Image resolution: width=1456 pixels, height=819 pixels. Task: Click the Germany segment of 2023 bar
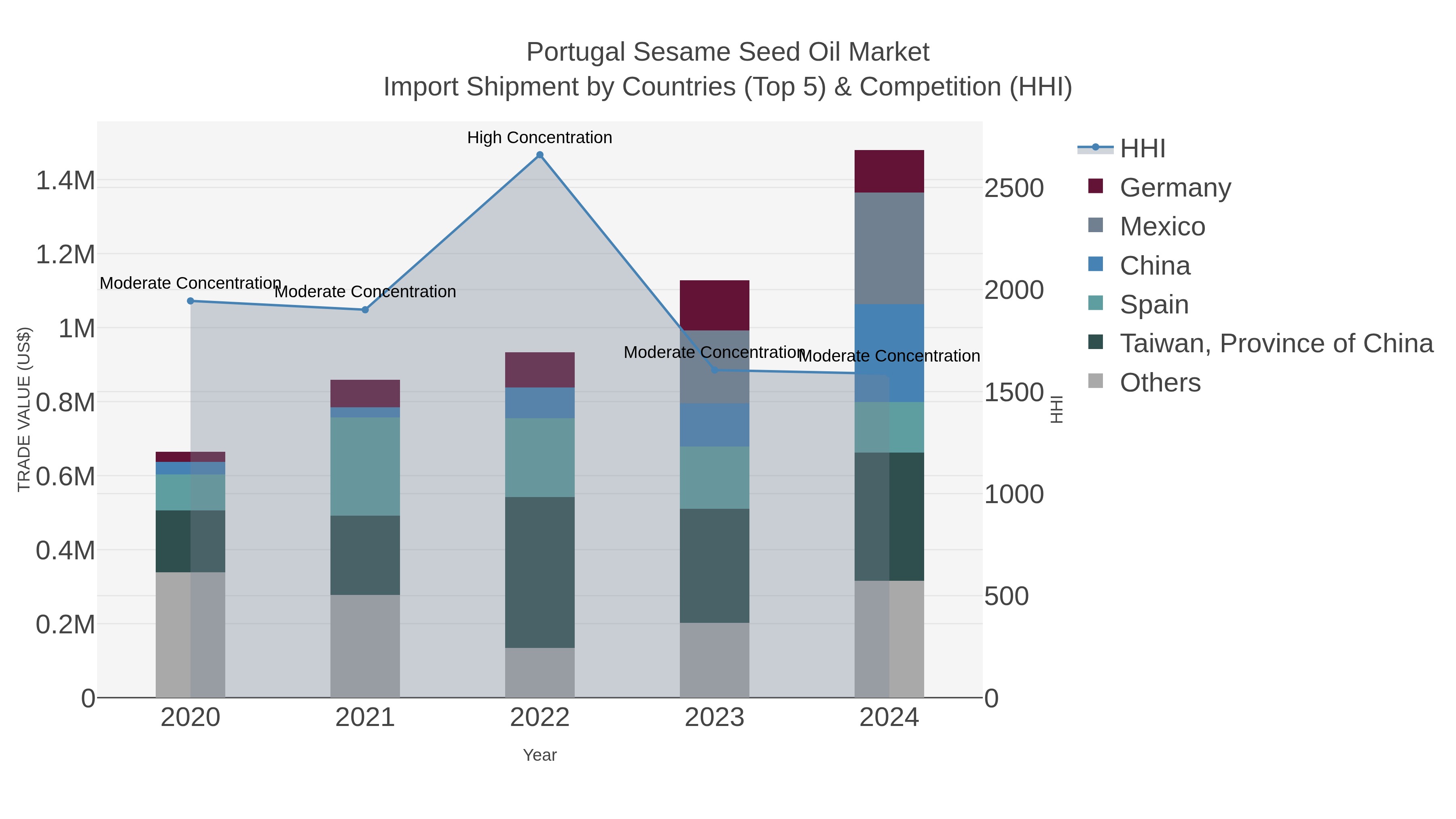tap(714, 305)
